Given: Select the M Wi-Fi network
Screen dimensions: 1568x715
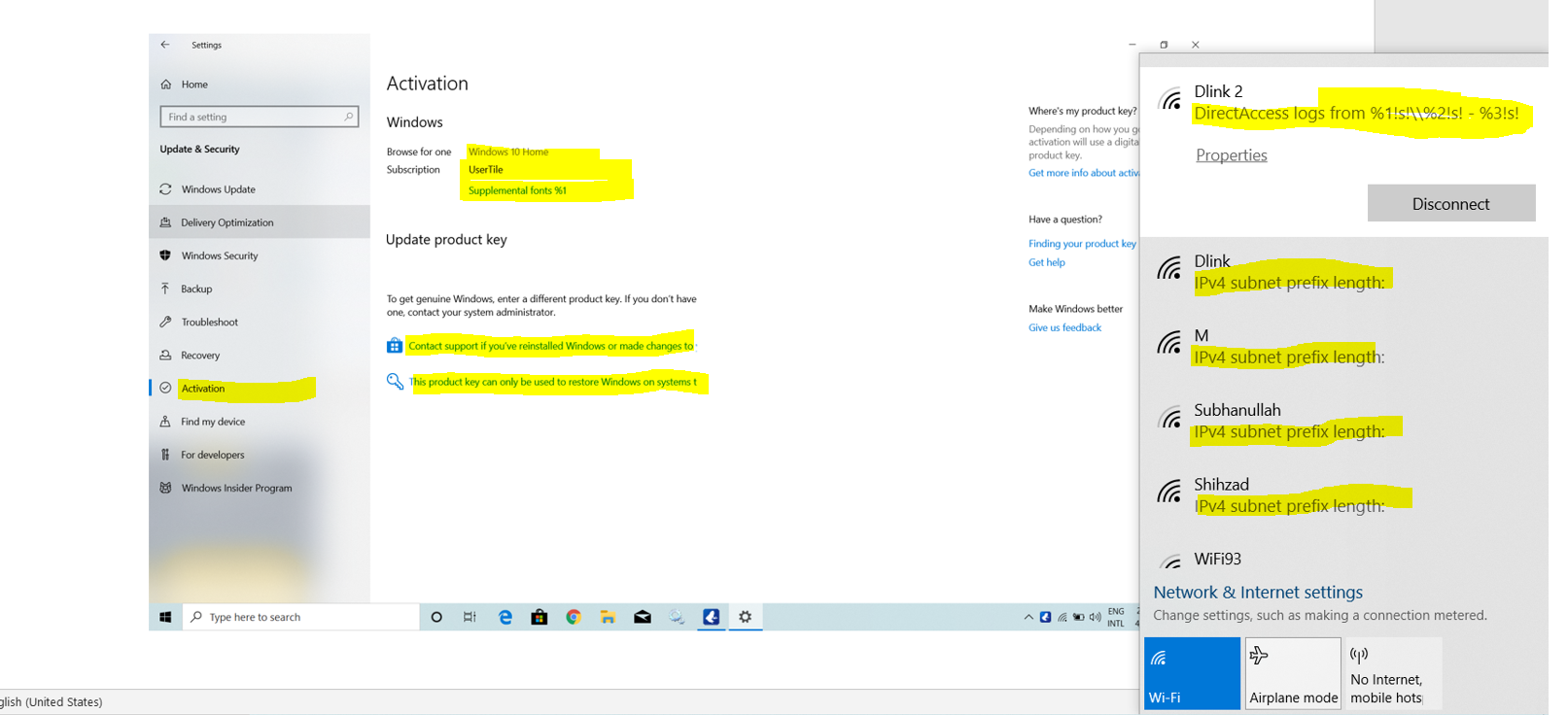Looking at the screenshot, I should tap(1344, 347).
